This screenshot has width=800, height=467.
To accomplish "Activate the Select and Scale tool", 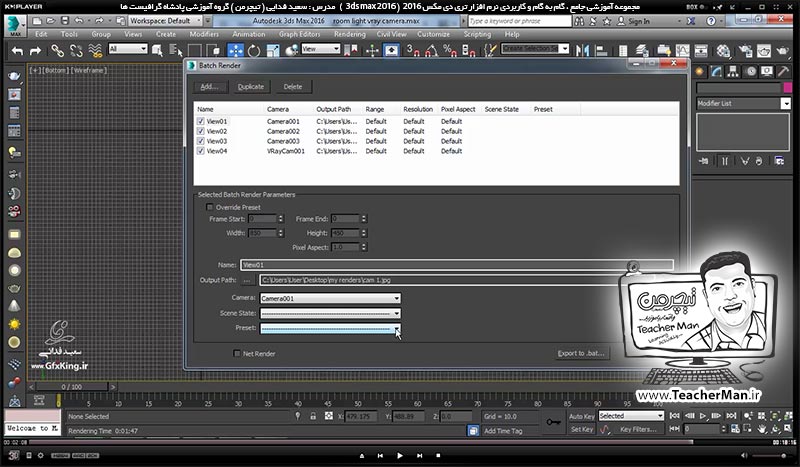I will tap(273, 51).
